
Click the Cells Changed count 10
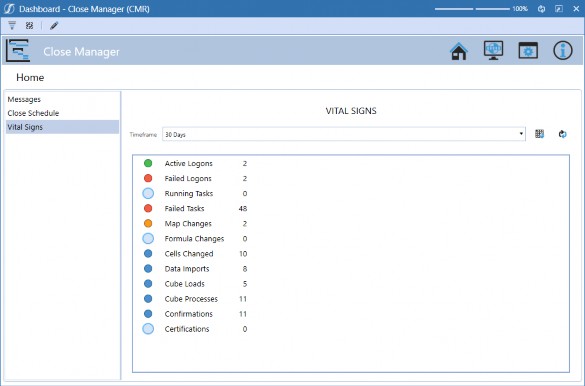point(243,254)
